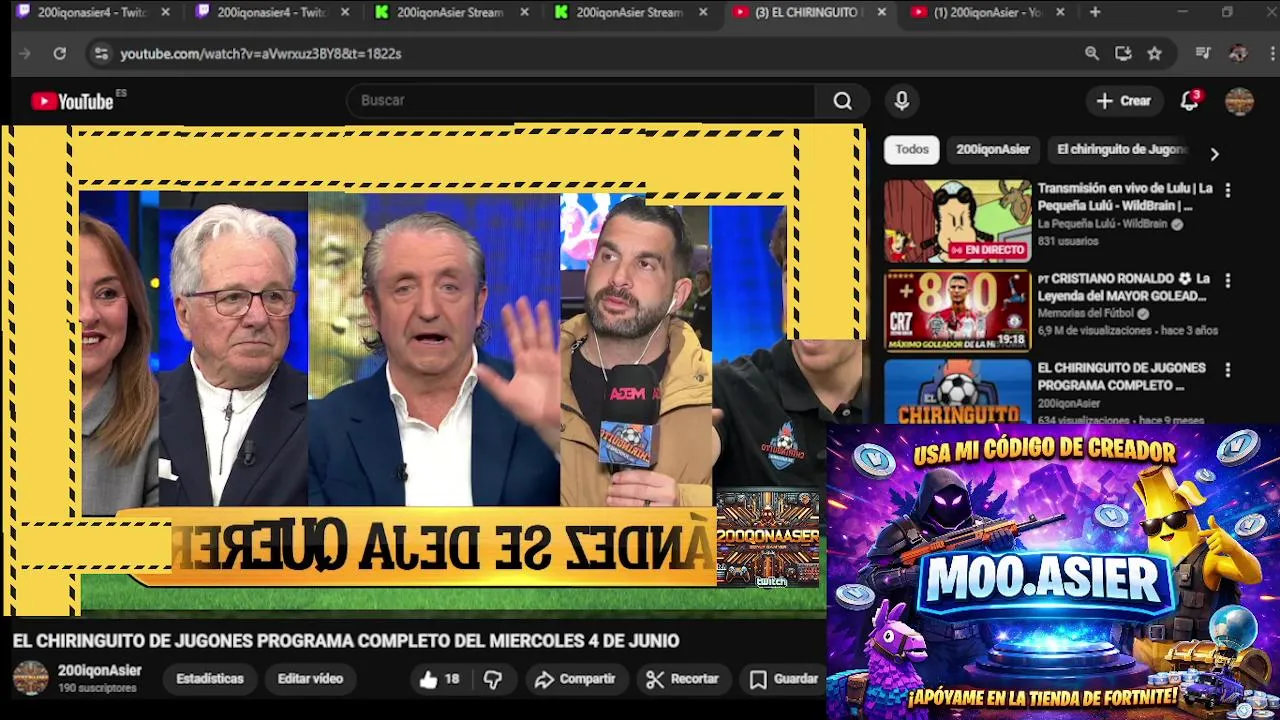This screenshot has width=1280, height=720.
Task: Open the Estadísticas button
Action: point(209,679)
